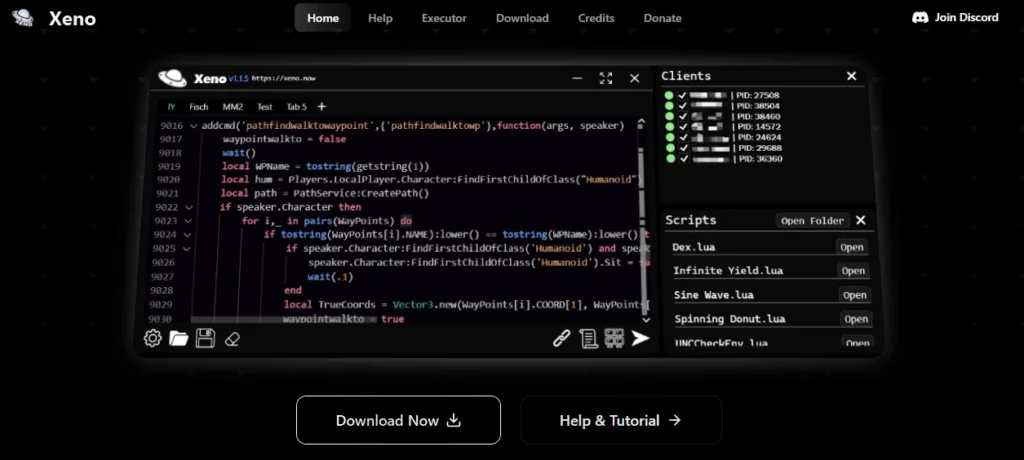Execute the script with the arrow icon

pyautogui.click(x=640, y=338)
